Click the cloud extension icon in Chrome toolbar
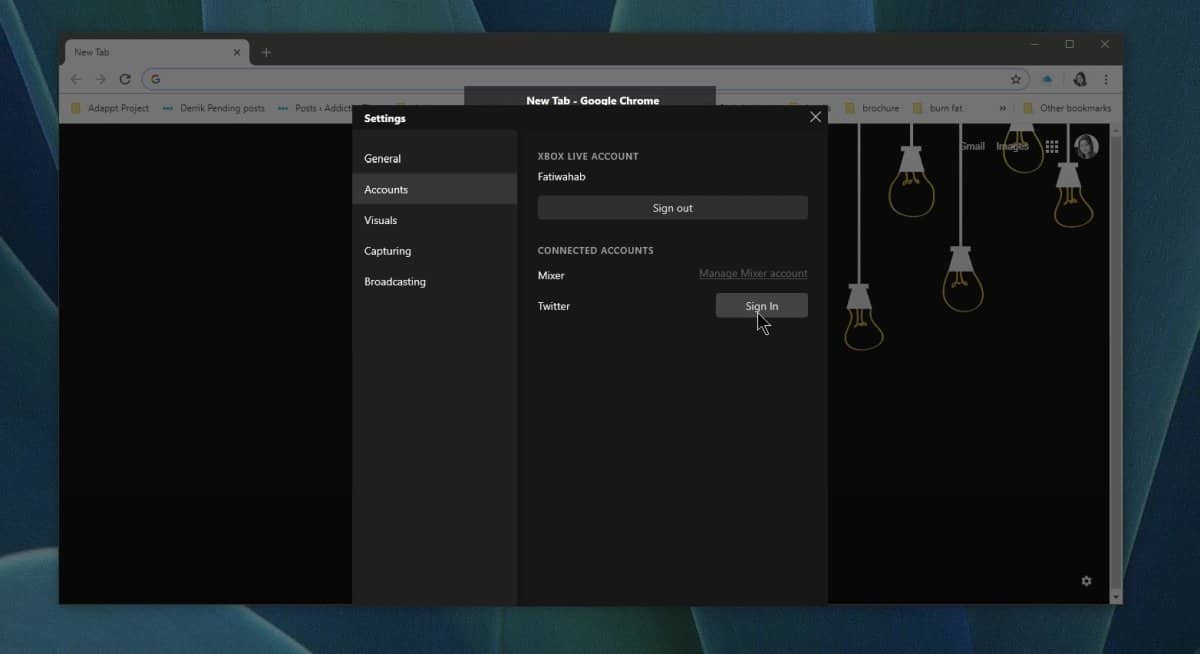 coord(1047,79)
